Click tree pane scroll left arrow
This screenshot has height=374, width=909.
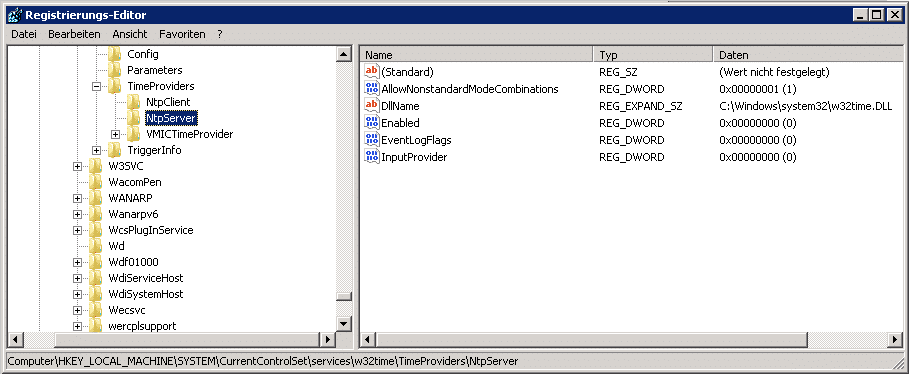pos(16,340)
